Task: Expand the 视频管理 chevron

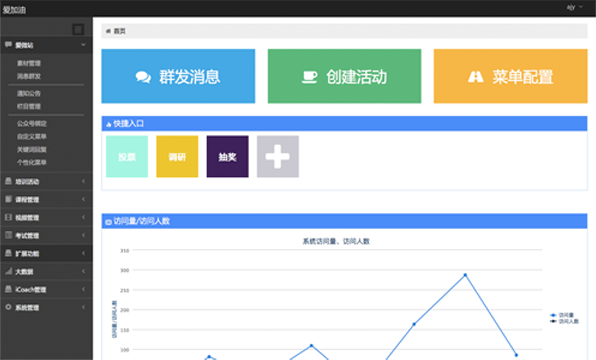Action: point(83,217)
